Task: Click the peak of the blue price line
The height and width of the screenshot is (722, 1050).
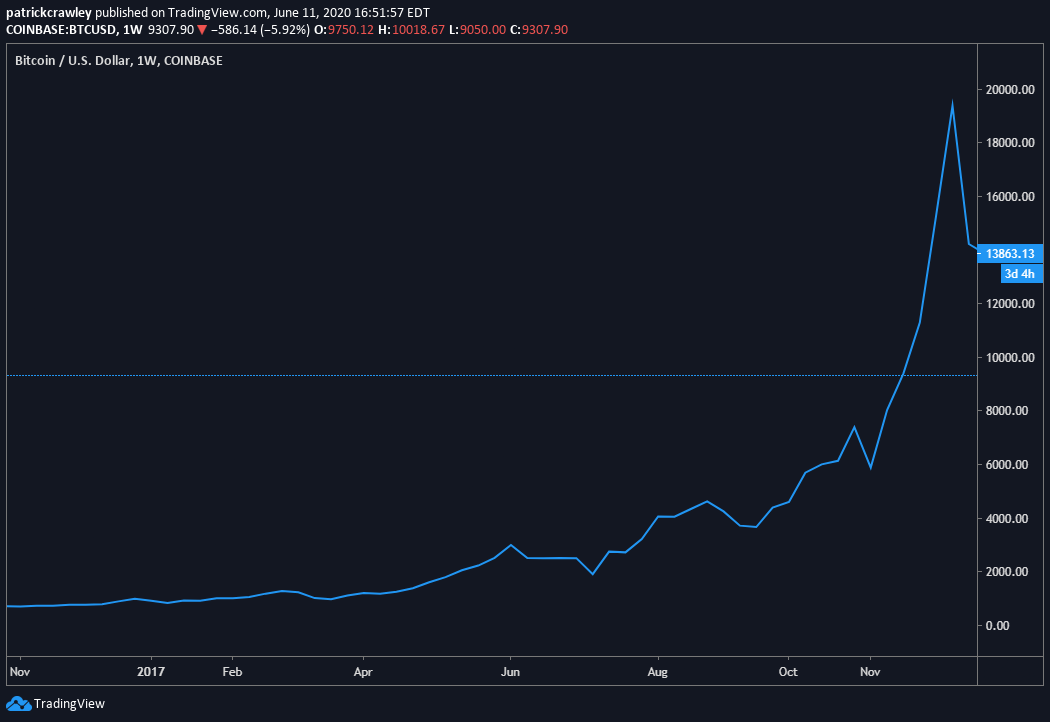Action: coord(952,104)
